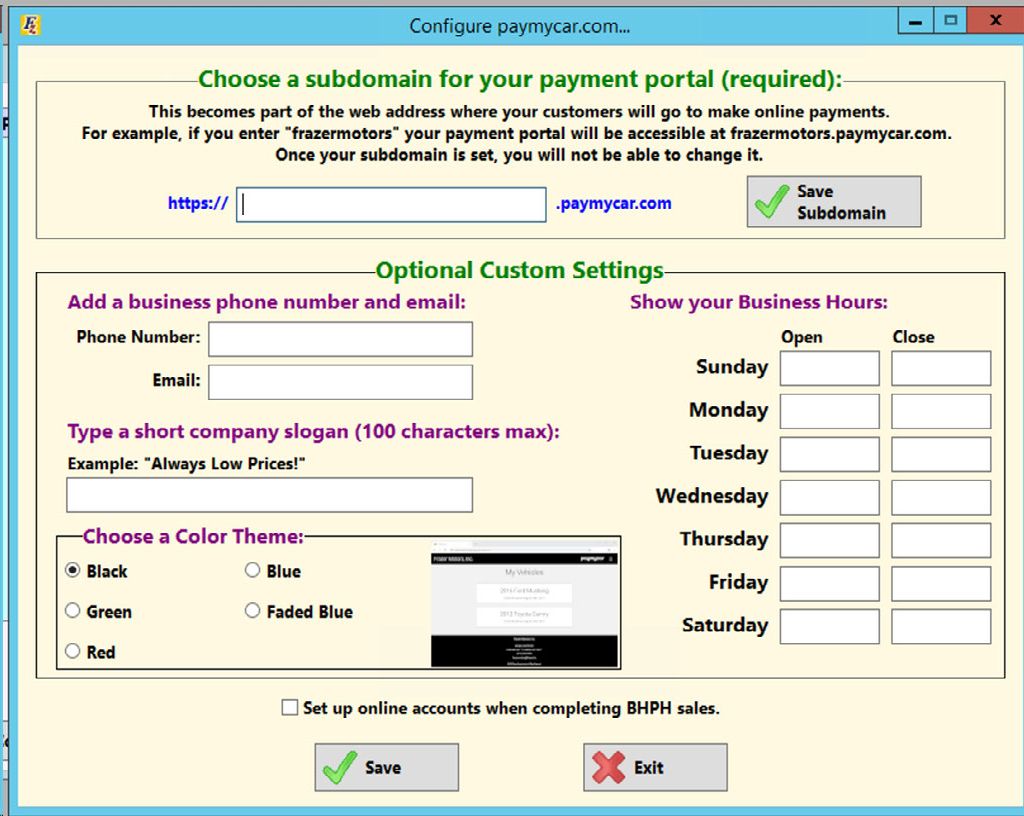This screenshot has height=816, width=1024.
Task: Click the "https://" prefix text
Action: [198, 204]
